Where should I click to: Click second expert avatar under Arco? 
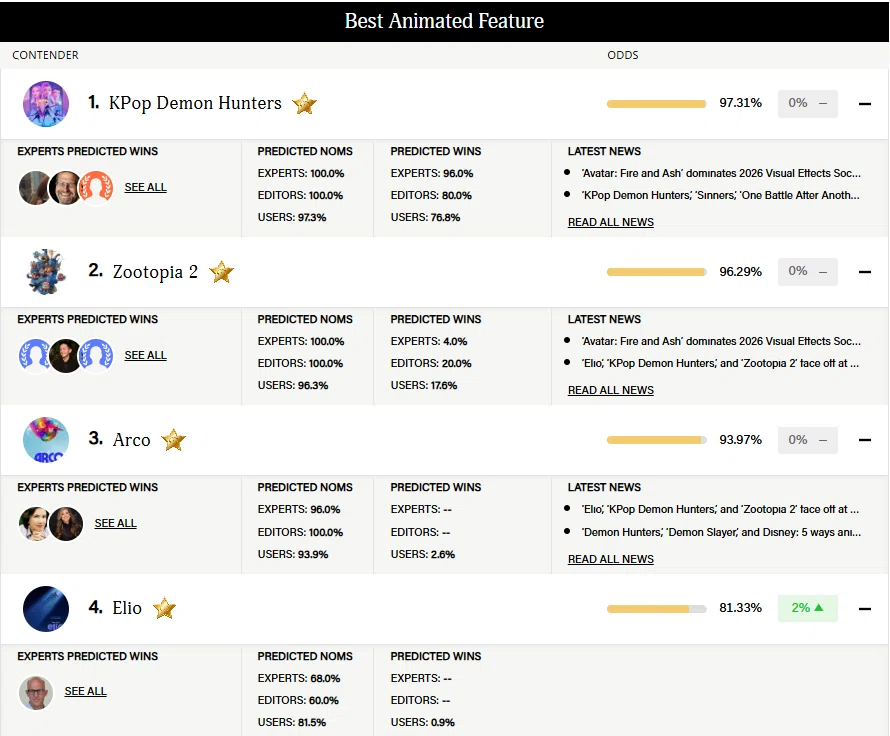pyautogui.click(x=66, y=524)
